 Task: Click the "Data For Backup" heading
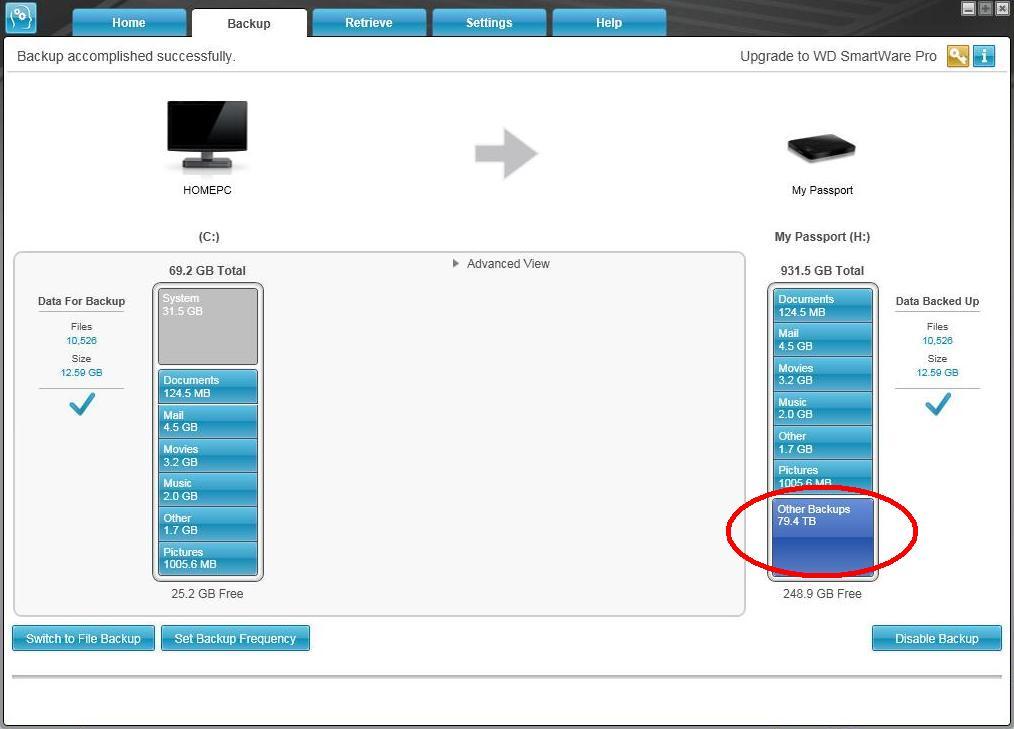click(81, 301)
